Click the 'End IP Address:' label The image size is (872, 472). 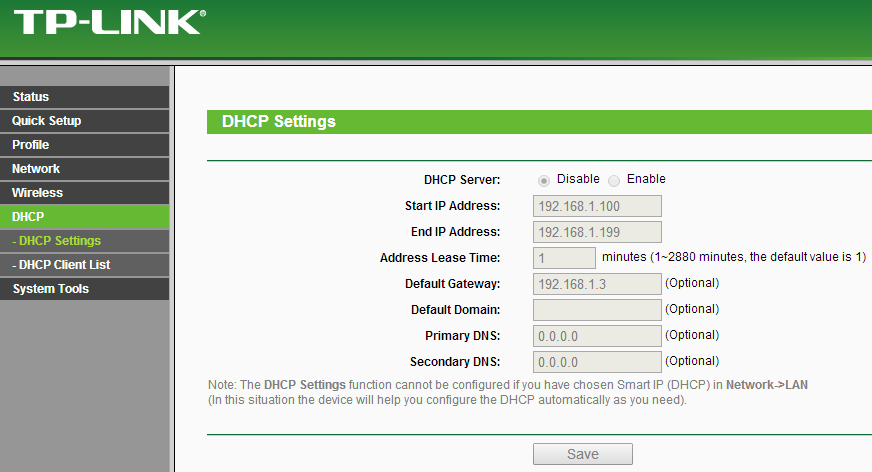coord(455,232)
